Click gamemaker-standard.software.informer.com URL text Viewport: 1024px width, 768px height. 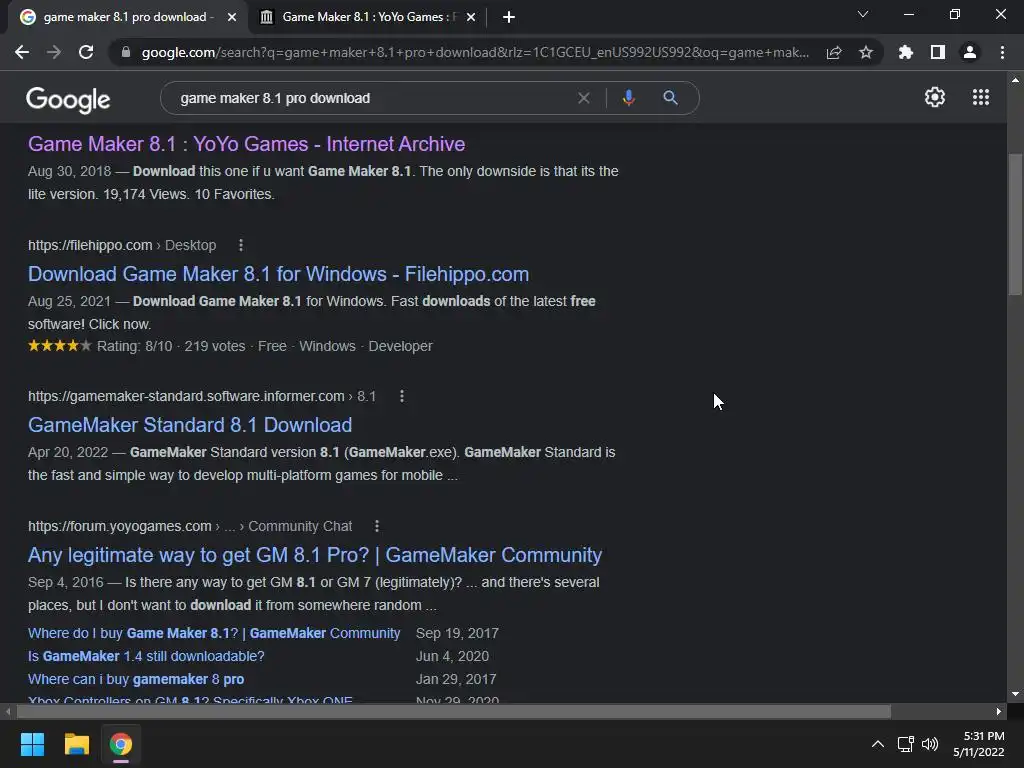[x=186, y=396]
